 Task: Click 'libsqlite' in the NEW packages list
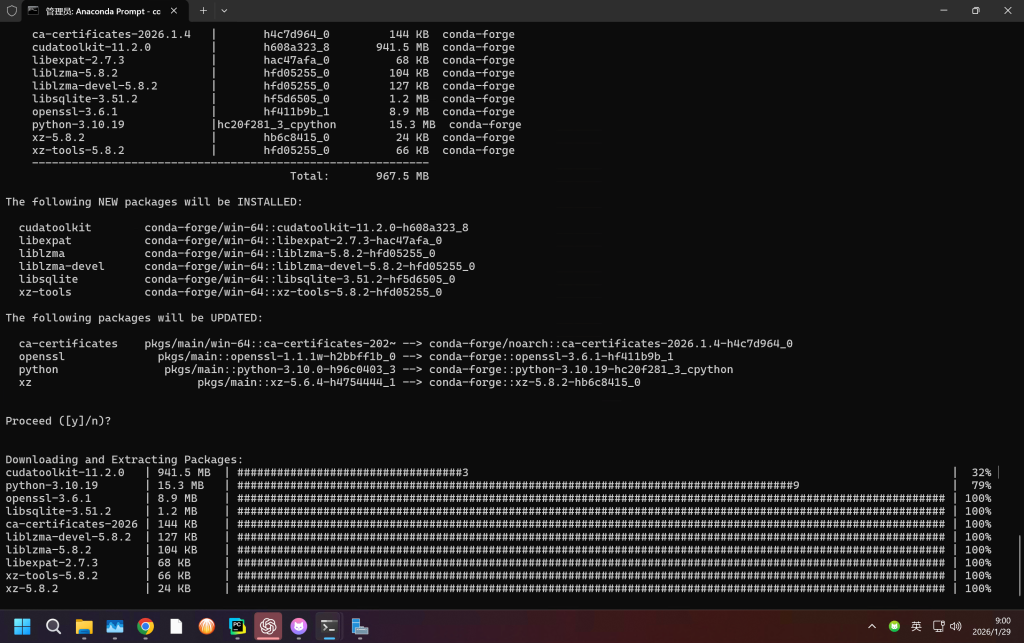[x=48, y=279]
